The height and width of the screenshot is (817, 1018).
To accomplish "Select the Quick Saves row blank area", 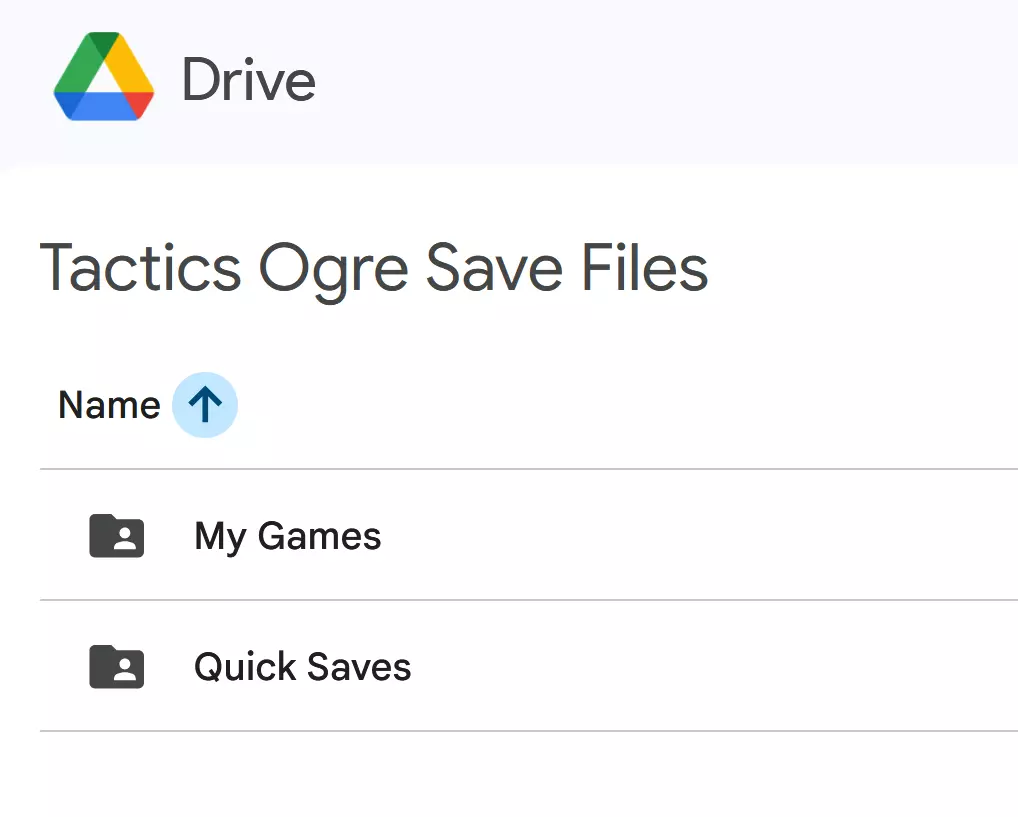I will pyautogui.click(x=700, y=667).
